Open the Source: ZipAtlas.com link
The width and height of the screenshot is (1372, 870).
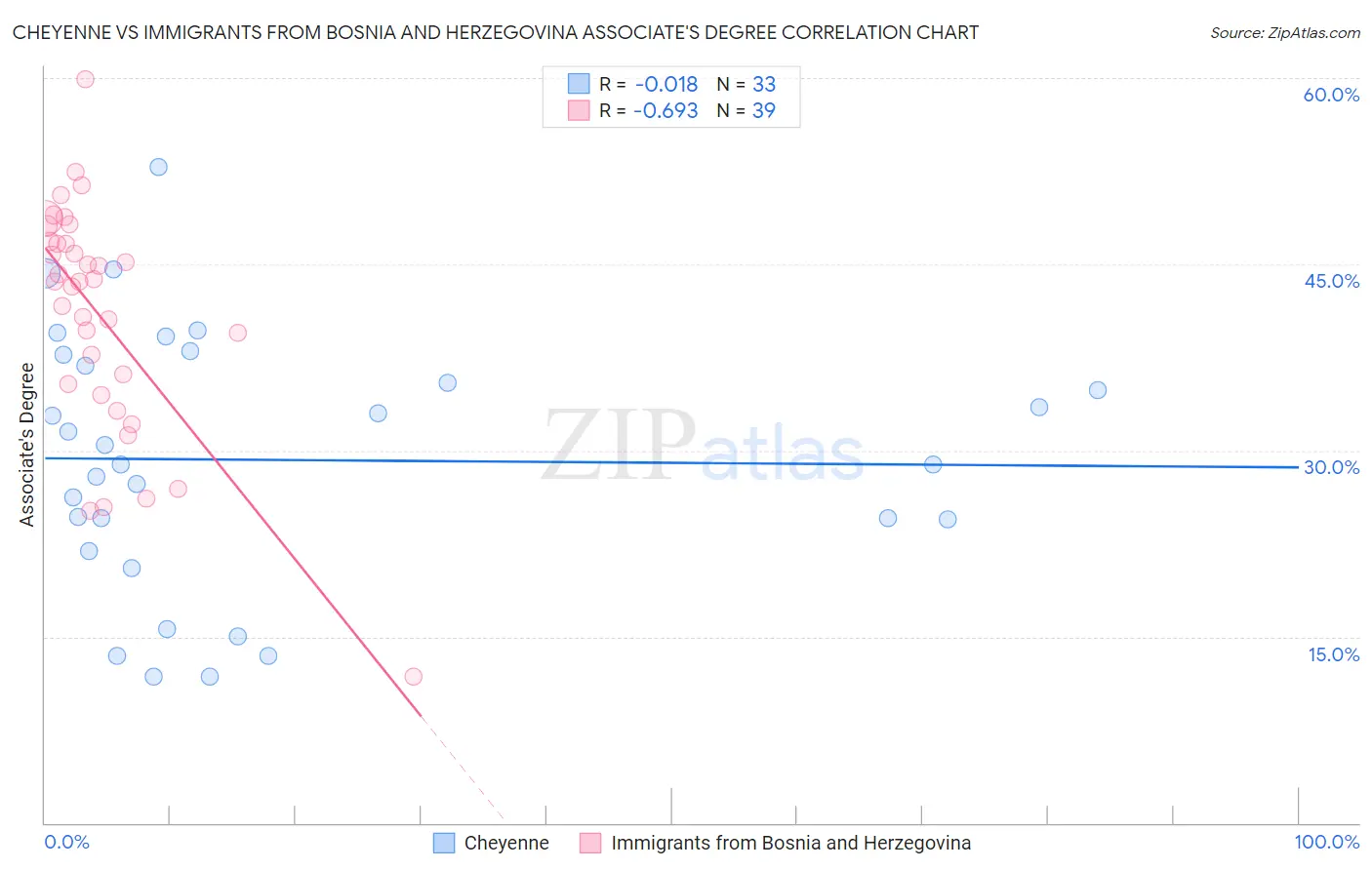click(x=1284, y=33)
